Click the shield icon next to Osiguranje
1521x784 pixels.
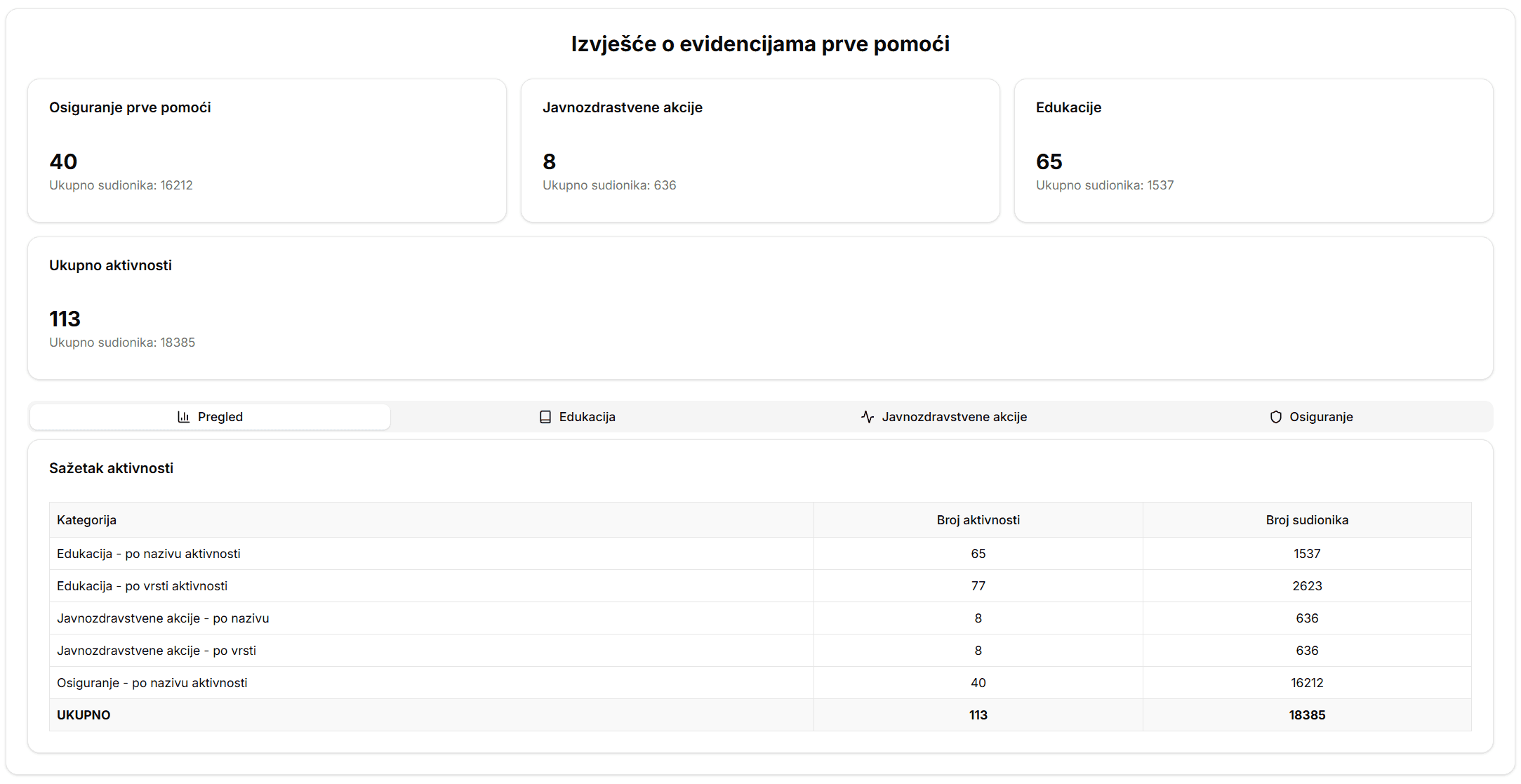point(1275,417)
